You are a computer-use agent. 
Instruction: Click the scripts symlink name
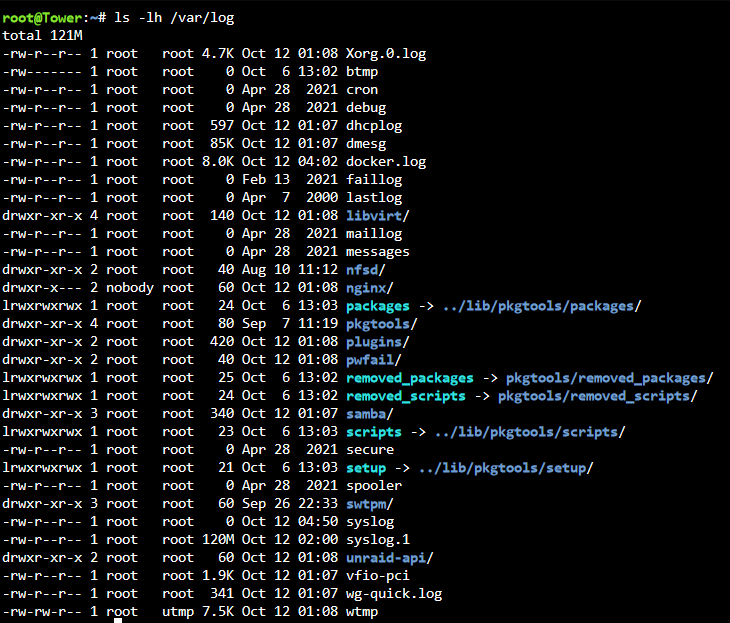pyautogui.click(x=374, y=432)
